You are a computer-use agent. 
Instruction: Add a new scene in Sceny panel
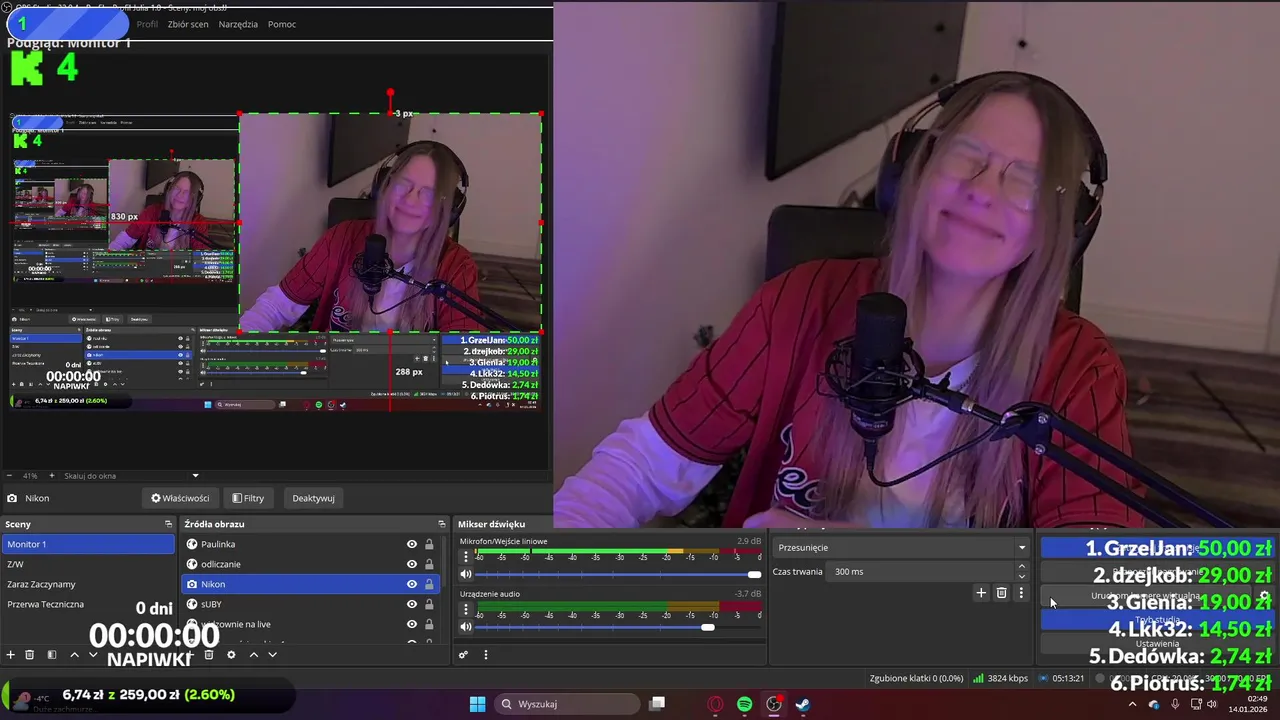(11, 655)
